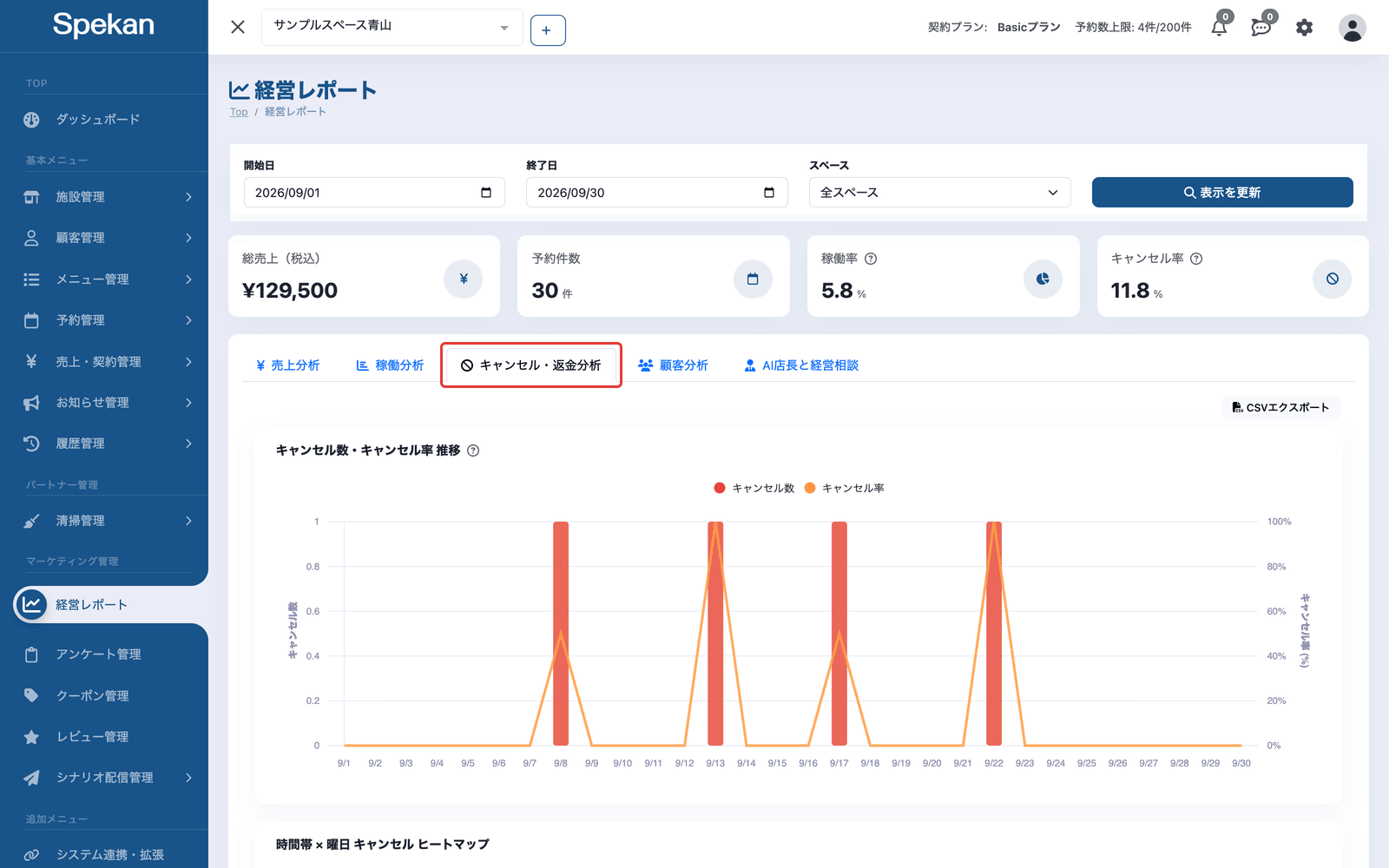This screenshot has width=1389, height=868.
Task: Click 表示を更新 button
Action: (1222, 193)
